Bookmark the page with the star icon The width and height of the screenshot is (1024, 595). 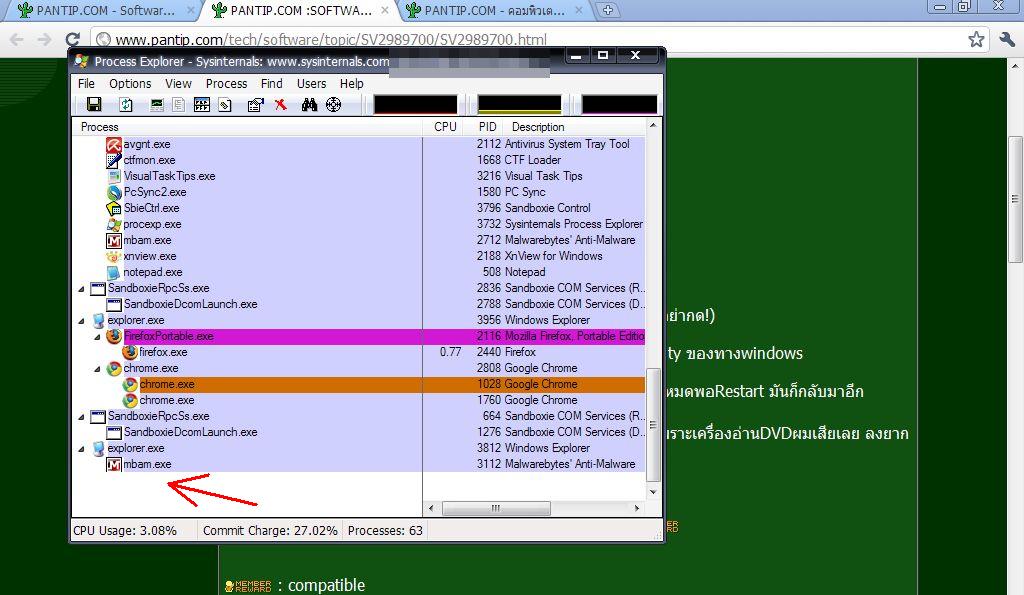tap(976, 39)
